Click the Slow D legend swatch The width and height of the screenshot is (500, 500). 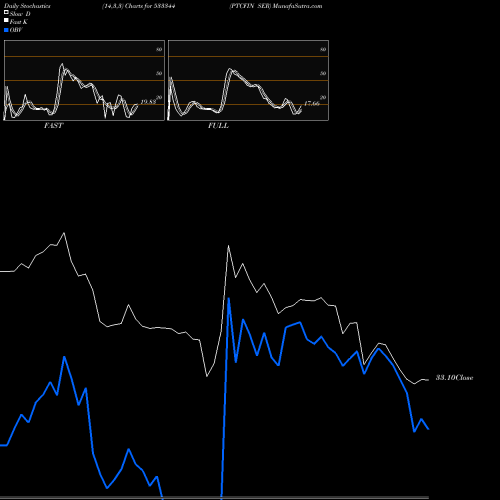6,13
